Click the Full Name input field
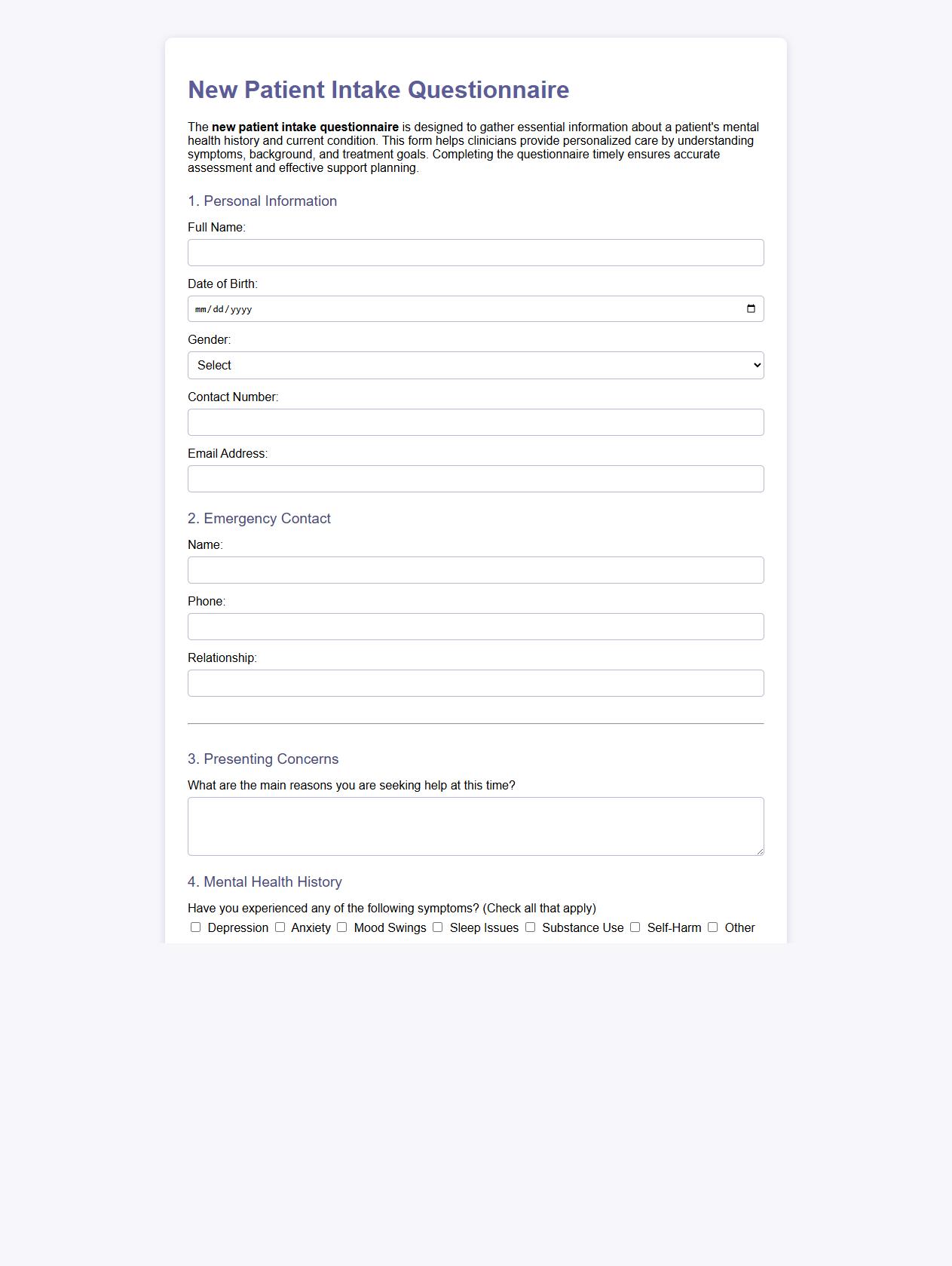952x1266 pixels. (475, 252)
